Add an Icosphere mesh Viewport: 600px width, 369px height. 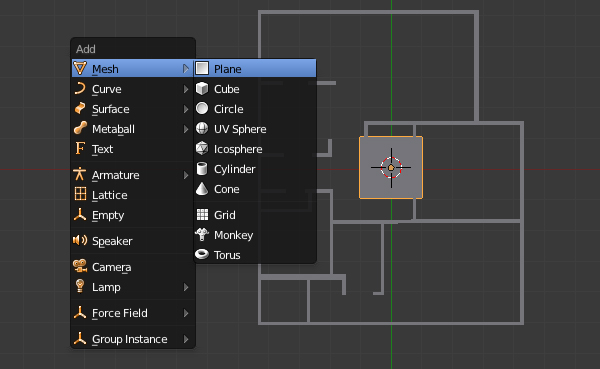point(255,149)
